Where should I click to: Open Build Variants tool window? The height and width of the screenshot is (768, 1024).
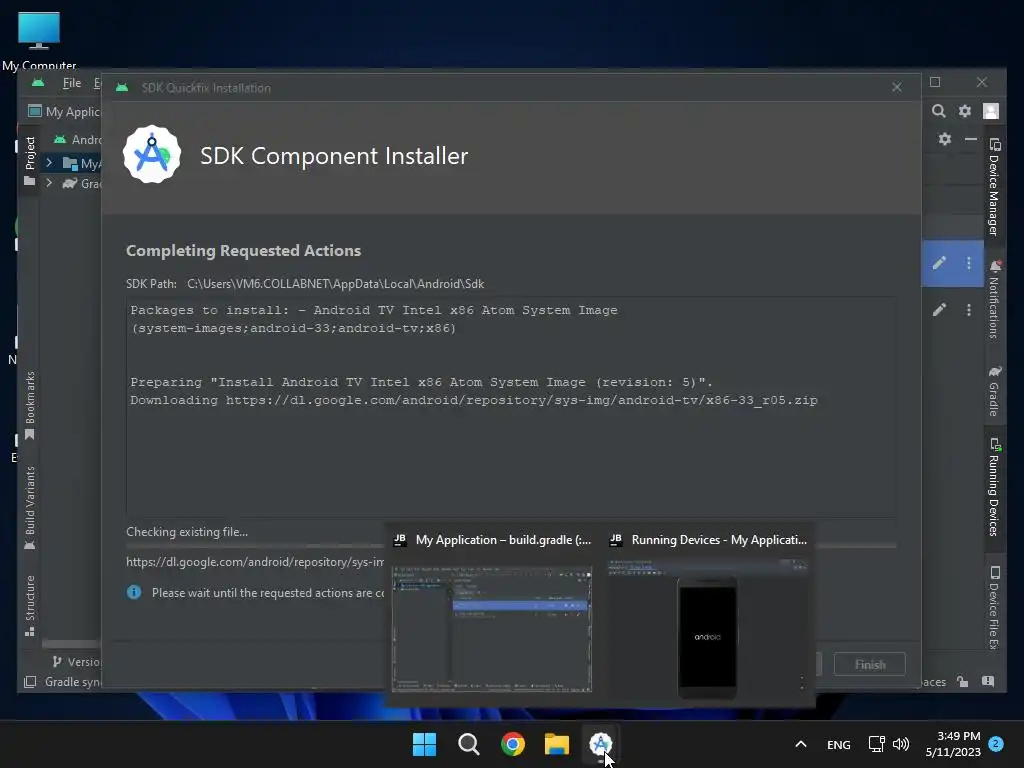coord(29,507)
